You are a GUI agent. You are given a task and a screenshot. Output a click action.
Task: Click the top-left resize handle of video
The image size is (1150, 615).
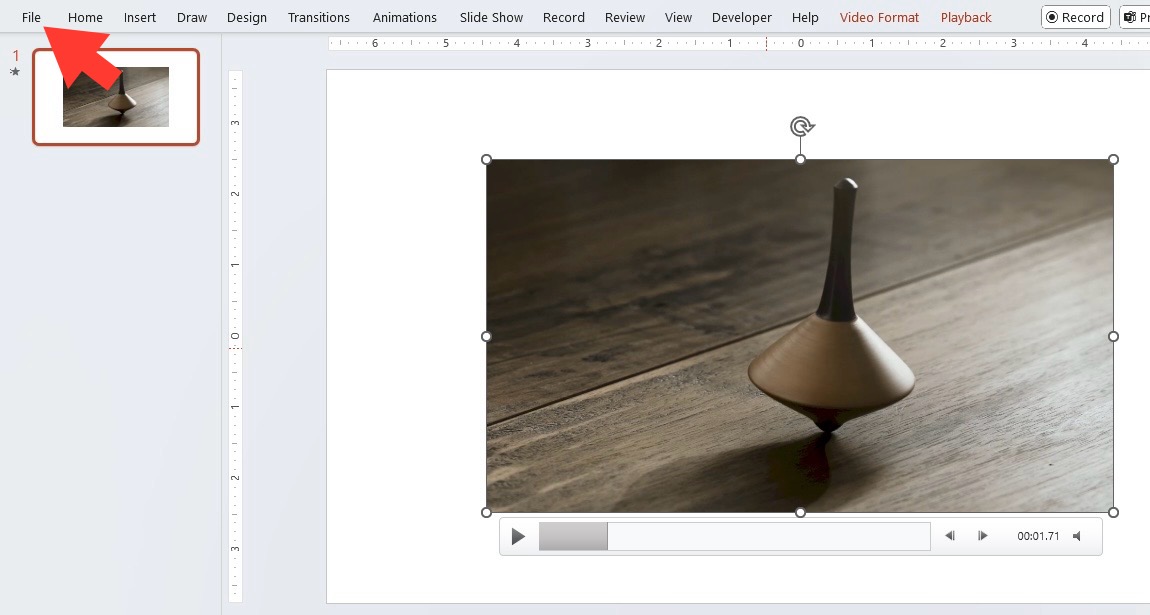pos(486,159)
